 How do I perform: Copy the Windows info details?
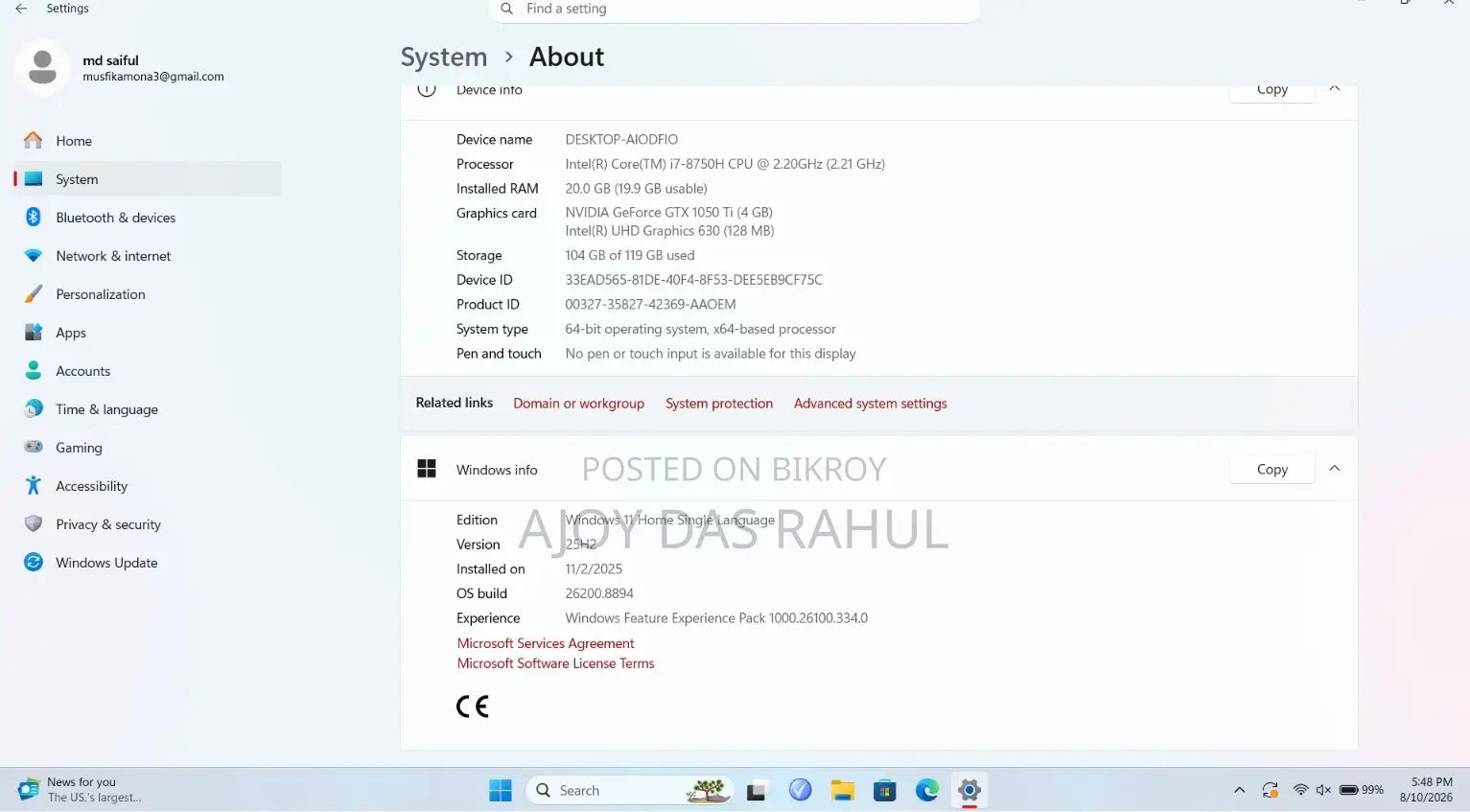pyautogui.click(x=1272, y=469)
